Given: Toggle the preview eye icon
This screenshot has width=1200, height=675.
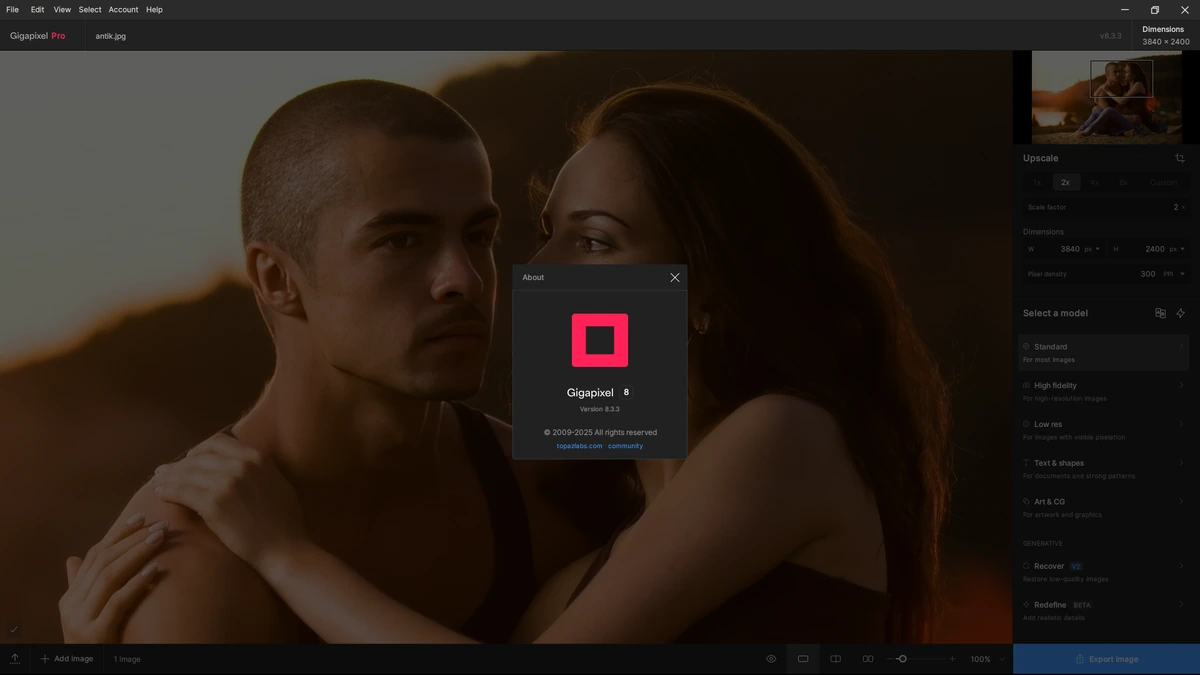Looking at the screenshot, I should (x=771, y=659).
